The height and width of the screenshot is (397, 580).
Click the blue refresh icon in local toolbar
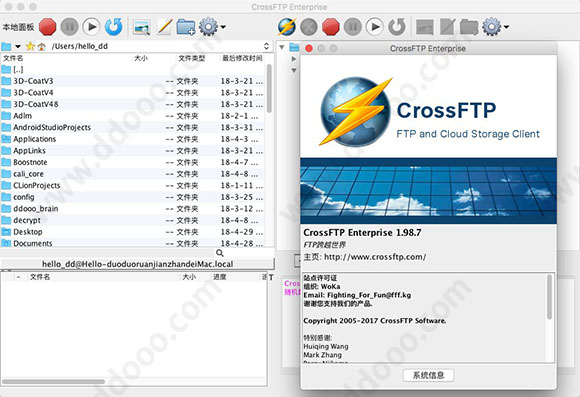tap(113, 27)
